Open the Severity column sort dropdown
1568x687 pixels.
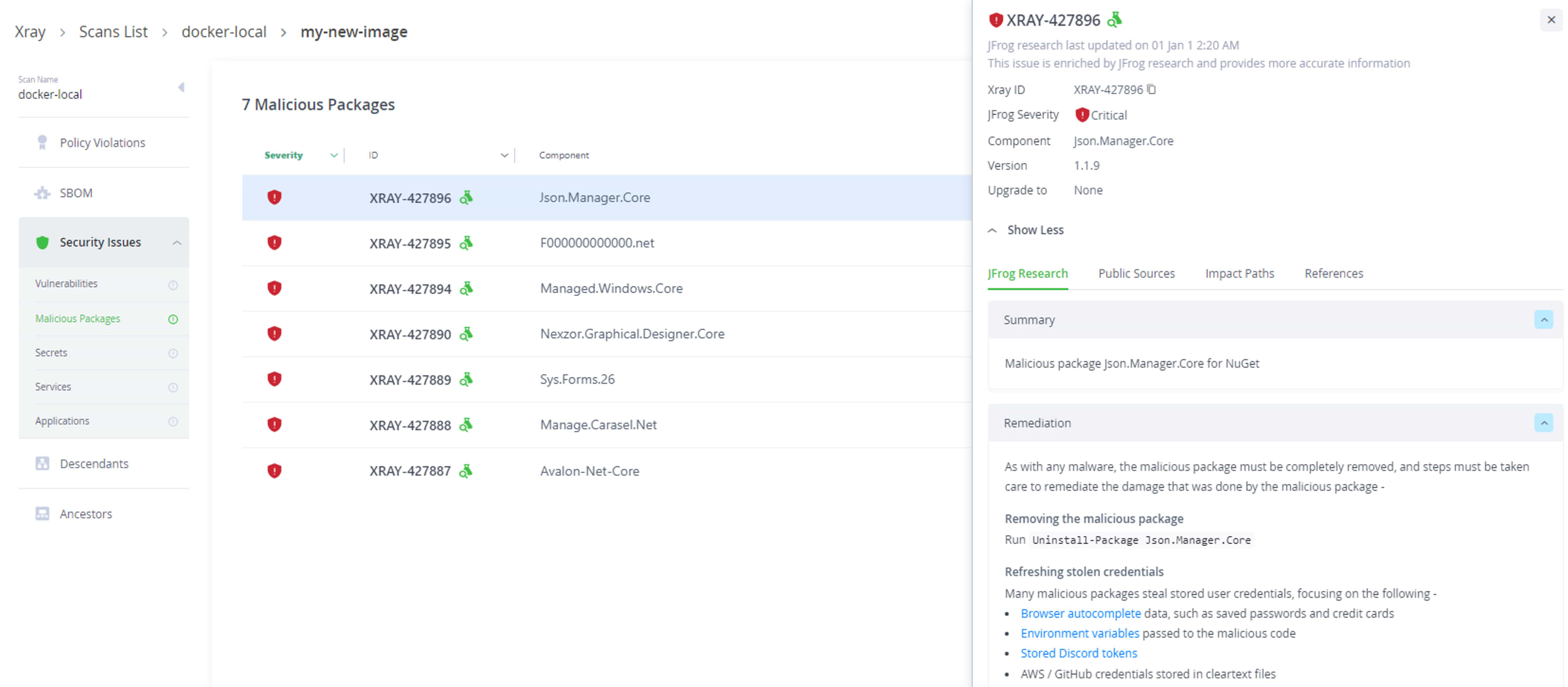[333, 155]
